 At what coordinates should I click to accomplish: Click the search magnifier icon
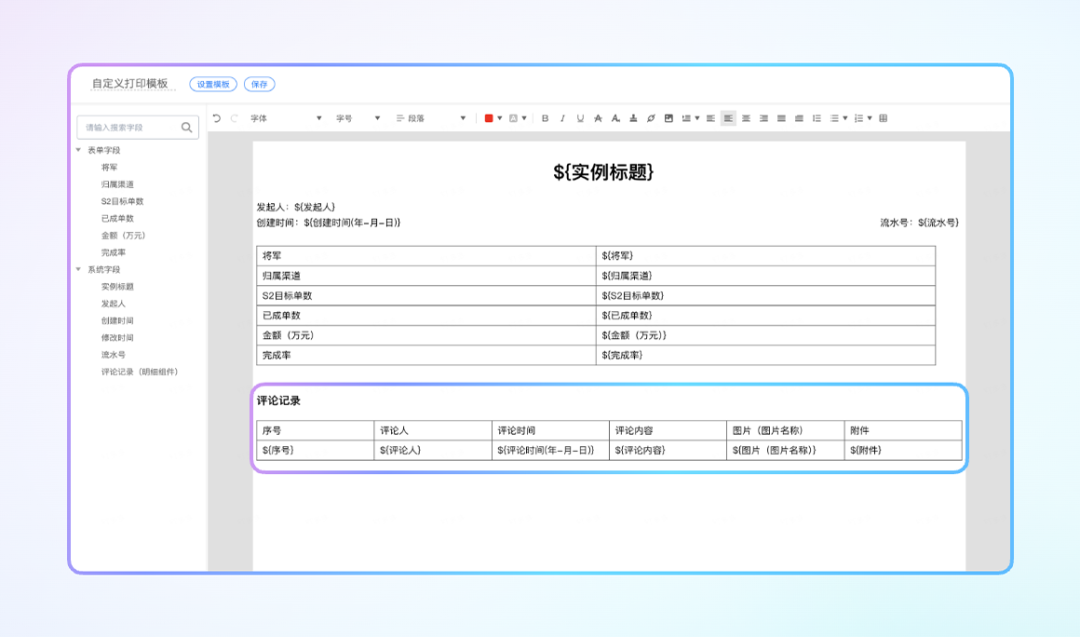click(187, 127)
